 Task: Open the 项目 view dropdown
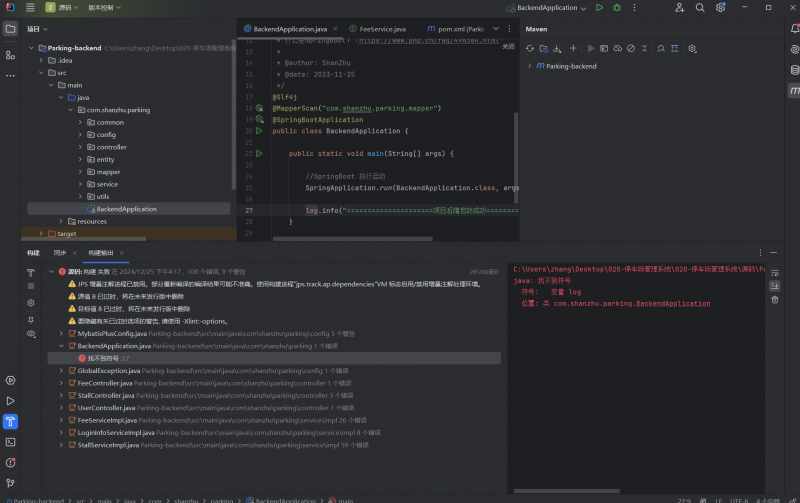click(37, 29)
